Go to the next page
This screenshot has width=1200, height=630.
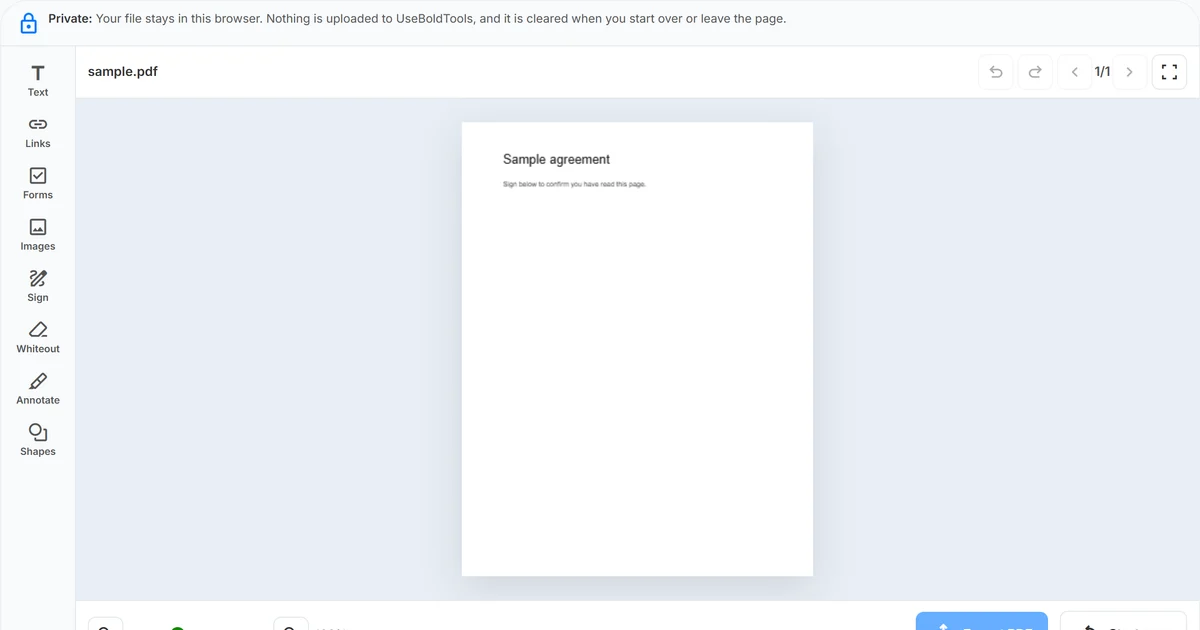point(1130,72)
